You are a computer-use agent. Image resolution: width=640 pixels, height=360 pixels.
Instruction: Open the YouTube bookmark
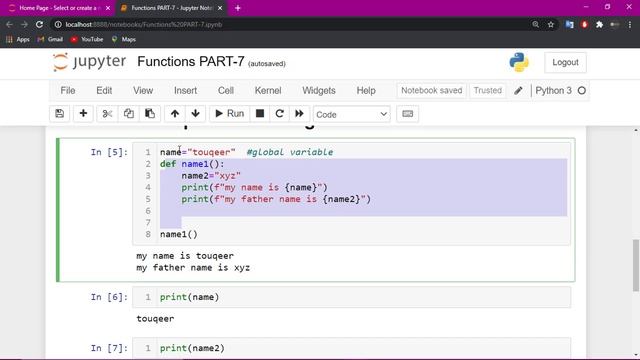click(x=87, y=39)
